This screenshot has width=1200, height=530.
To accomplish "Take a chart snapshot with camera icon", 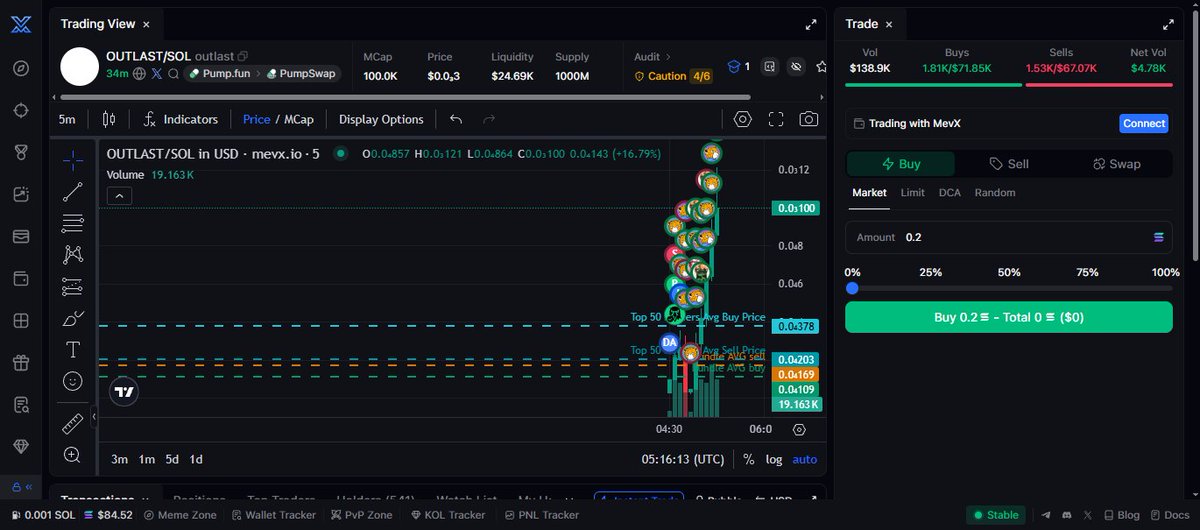I will point(808,119).
